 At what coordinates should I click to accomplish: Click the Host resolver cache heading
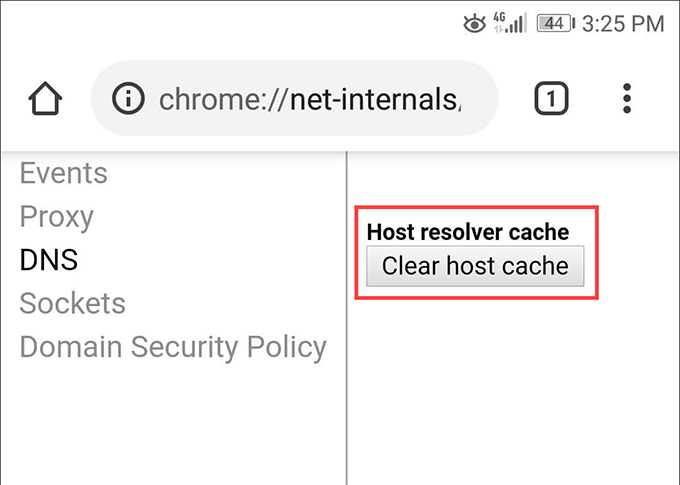467,232
